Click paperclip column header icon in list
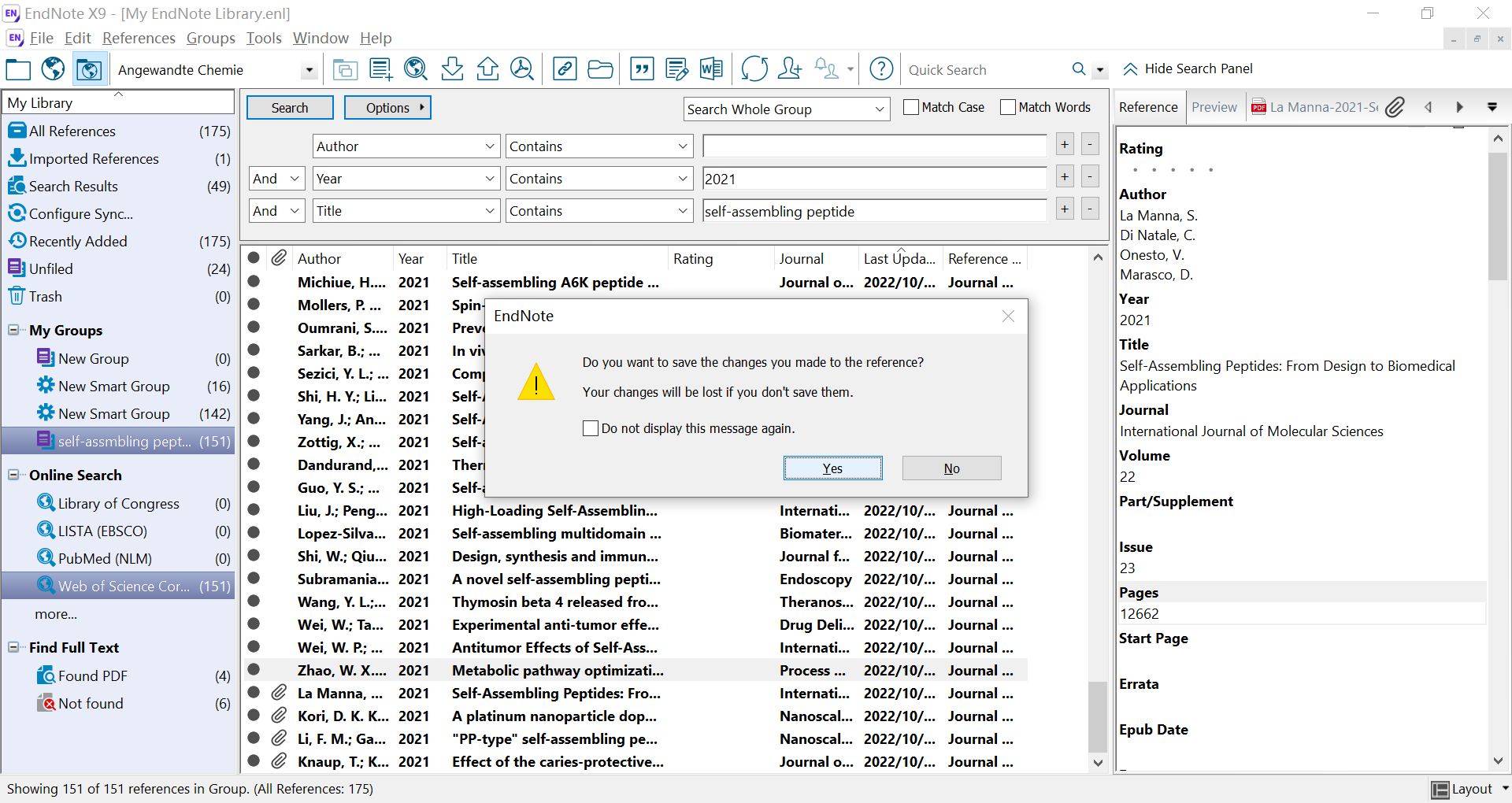Image resolution: width=1512 pixels, height=803 pixels. (279, 258)
